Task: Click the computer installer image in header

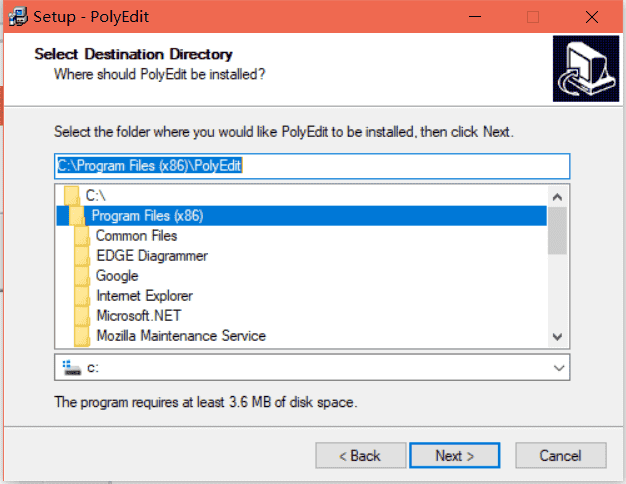Action: (x=586, y=68)
